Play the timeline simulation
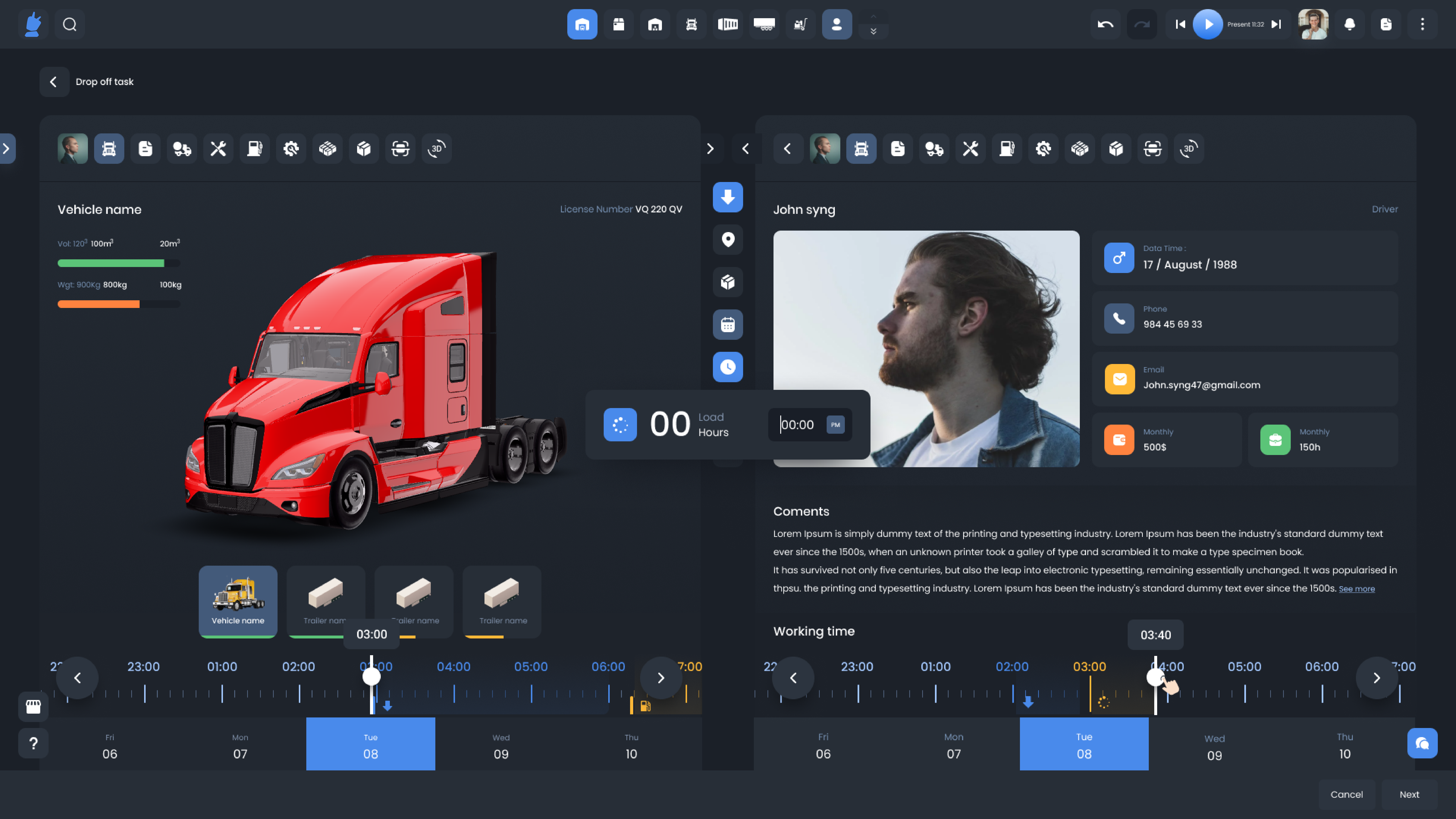 (1208, 24)
